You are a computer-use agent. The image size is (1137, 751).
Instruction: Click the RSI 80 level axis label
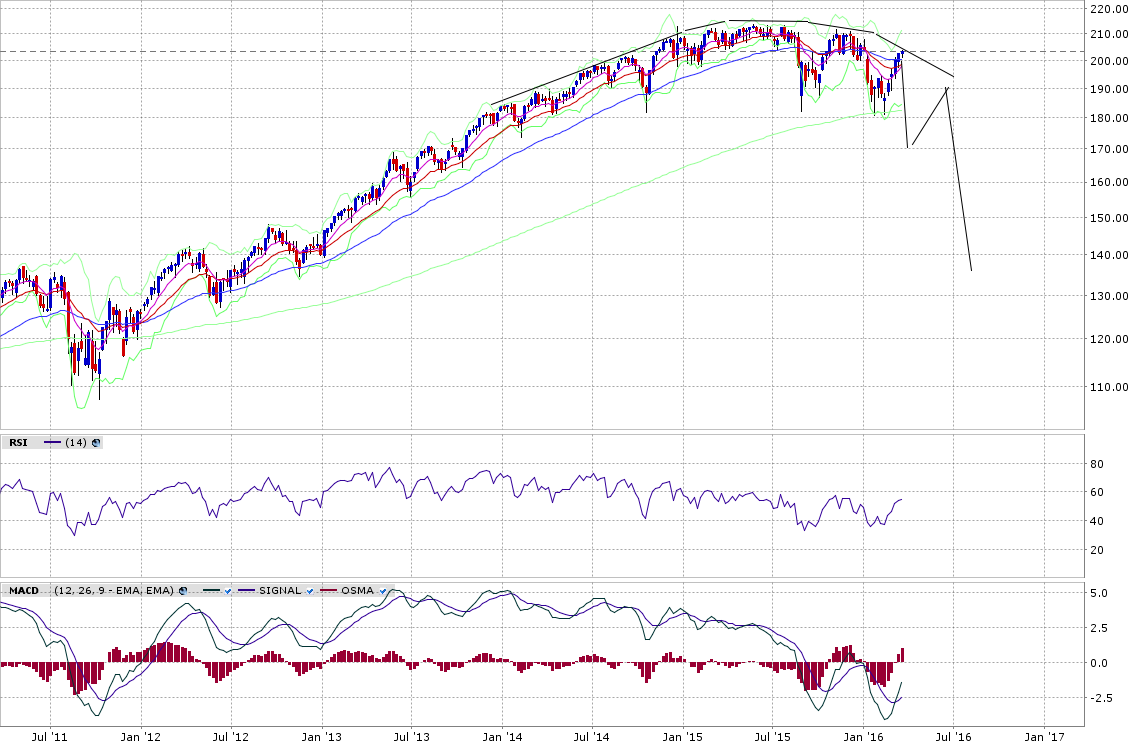coord(1096,464)
